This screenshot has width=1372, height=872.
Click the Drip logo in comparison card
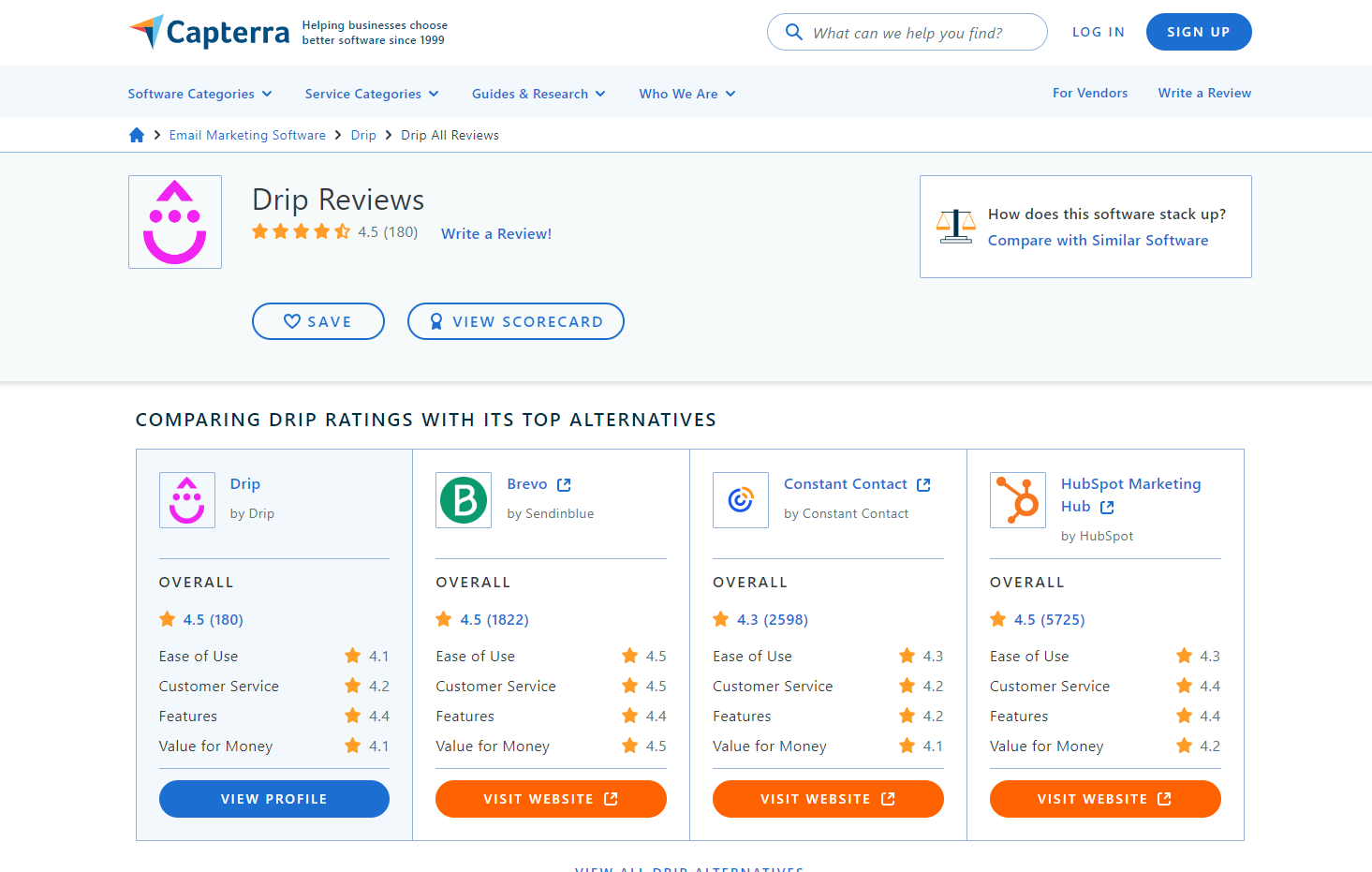click(187, 500)
